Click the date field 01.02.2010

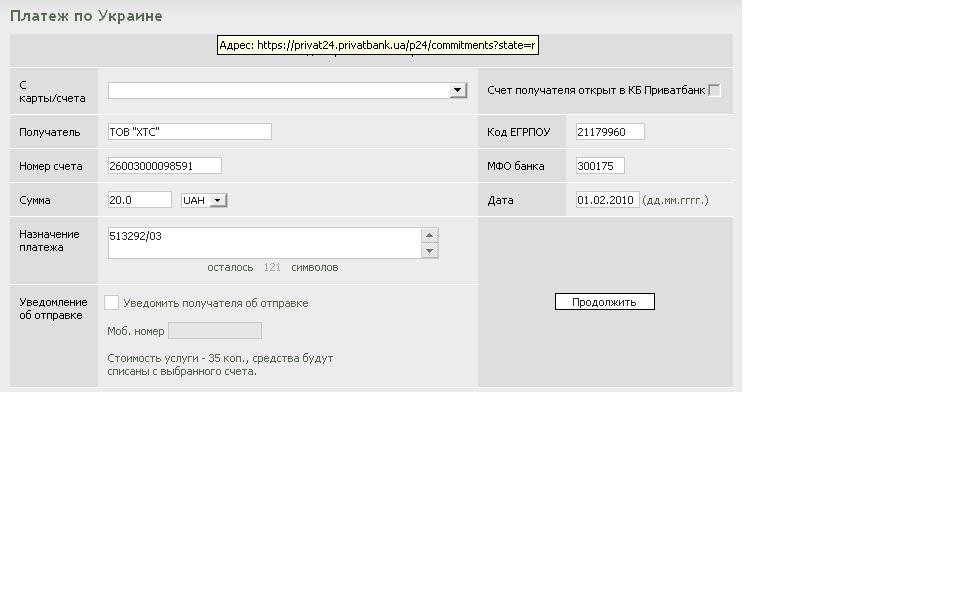coord(607,199)
